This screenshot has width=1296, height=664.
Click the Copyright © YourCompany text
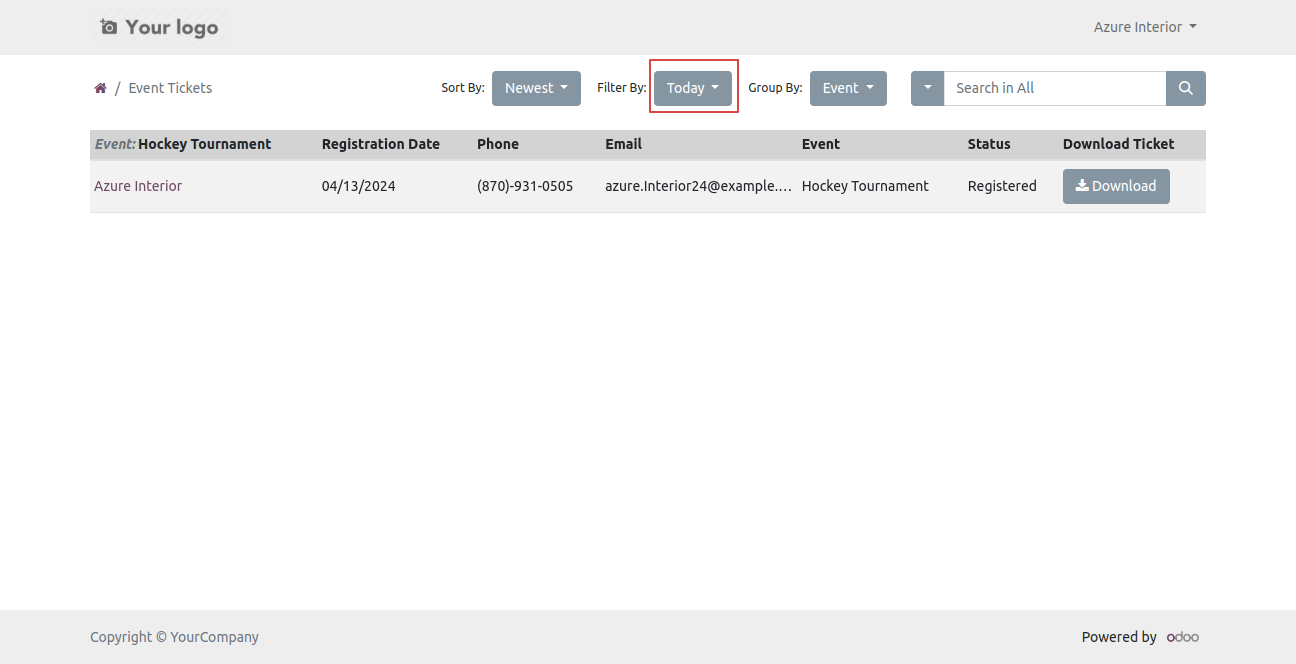click(174, 637)
